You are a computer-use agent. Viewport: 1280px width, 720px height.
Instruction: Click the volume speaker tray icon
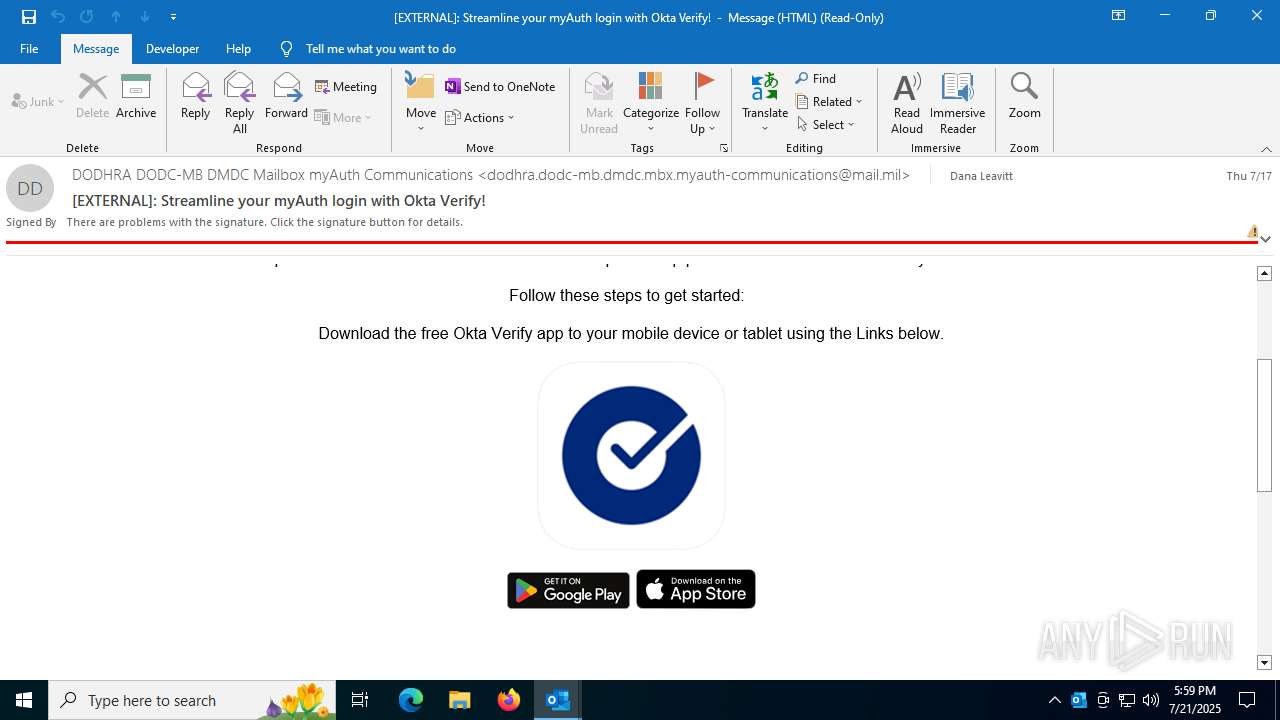pyautogui.click(x=1150, y=700)
